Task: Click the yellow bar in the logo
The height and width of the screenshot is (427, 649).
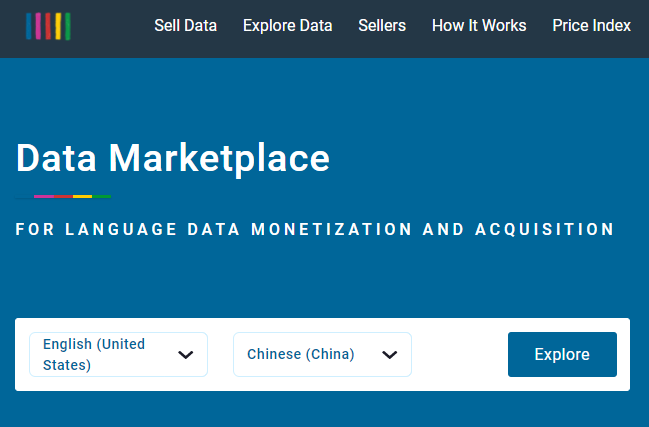Action: tap(58, 26)
